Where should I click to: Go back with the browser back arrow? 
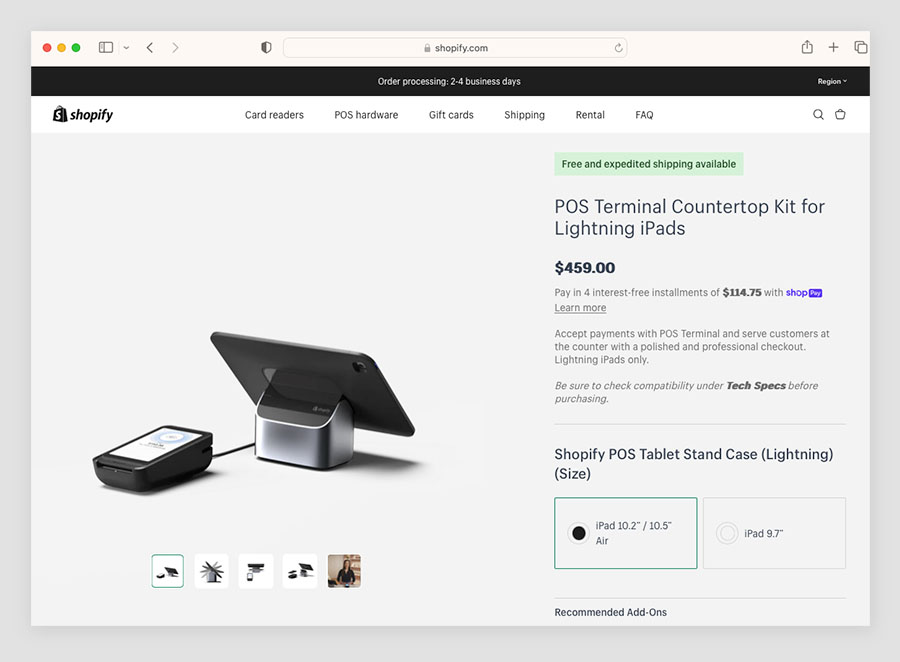(x=150, y=48)
